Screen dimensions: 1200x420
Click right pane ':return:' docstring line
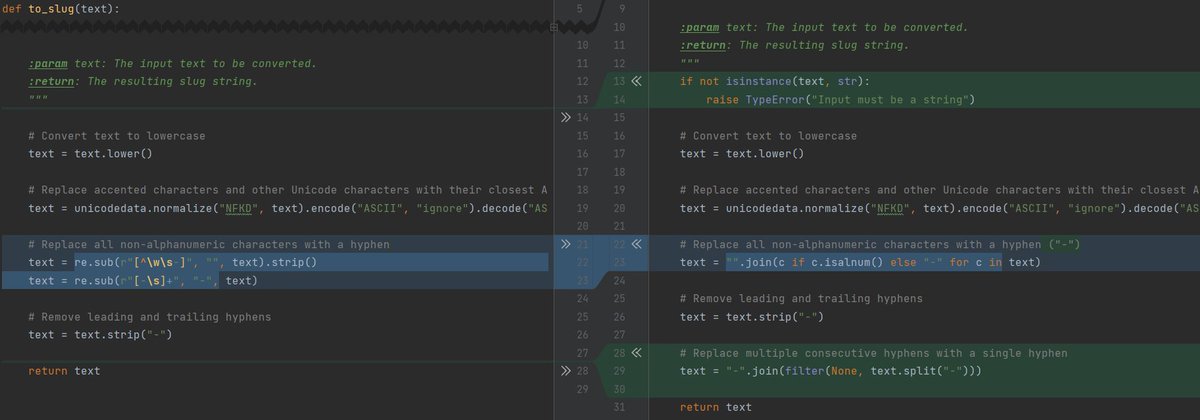tap(794, 45)
